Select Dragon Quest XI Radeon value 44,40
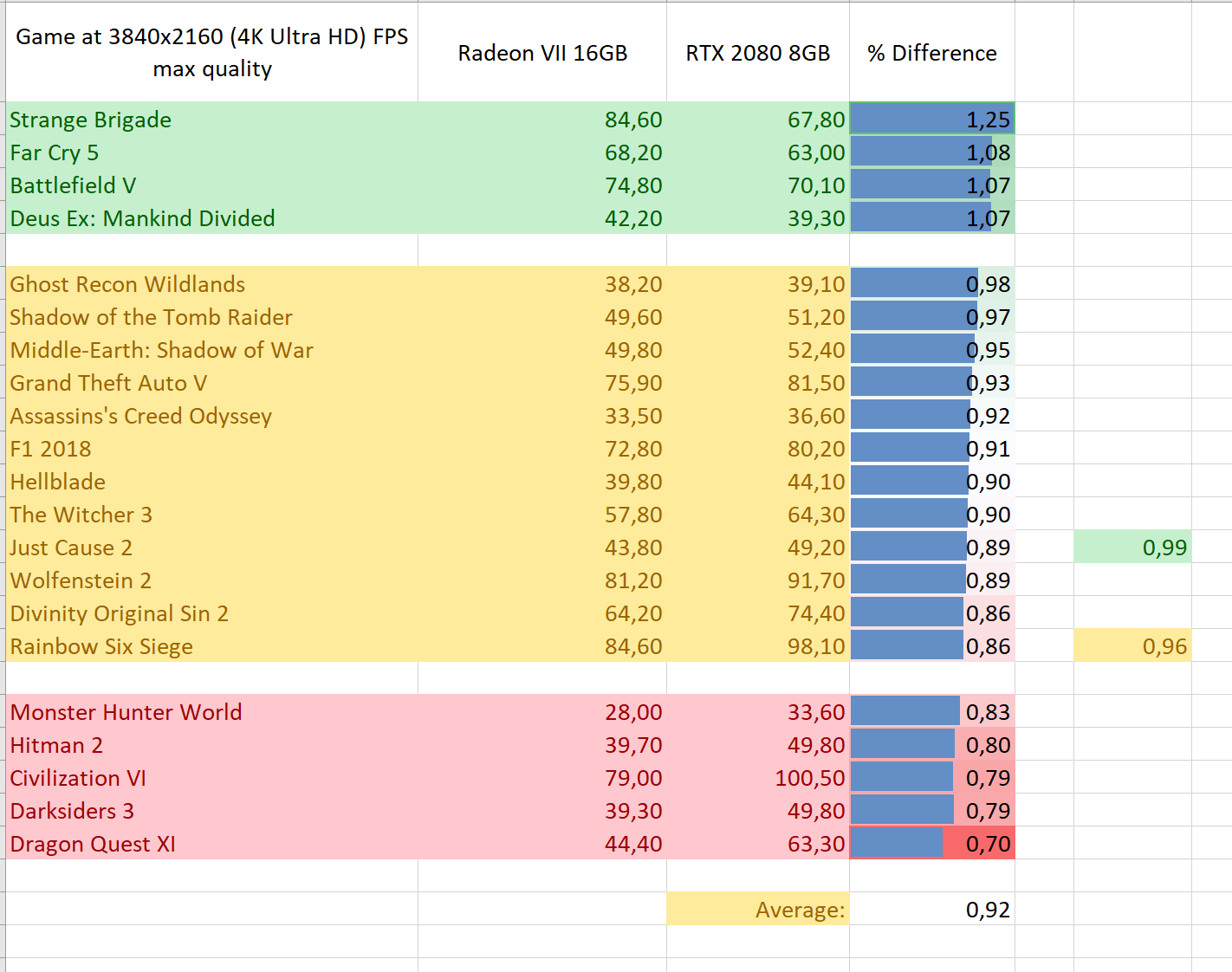Viewport: 1232px width, 972px height. coord(542,843)
